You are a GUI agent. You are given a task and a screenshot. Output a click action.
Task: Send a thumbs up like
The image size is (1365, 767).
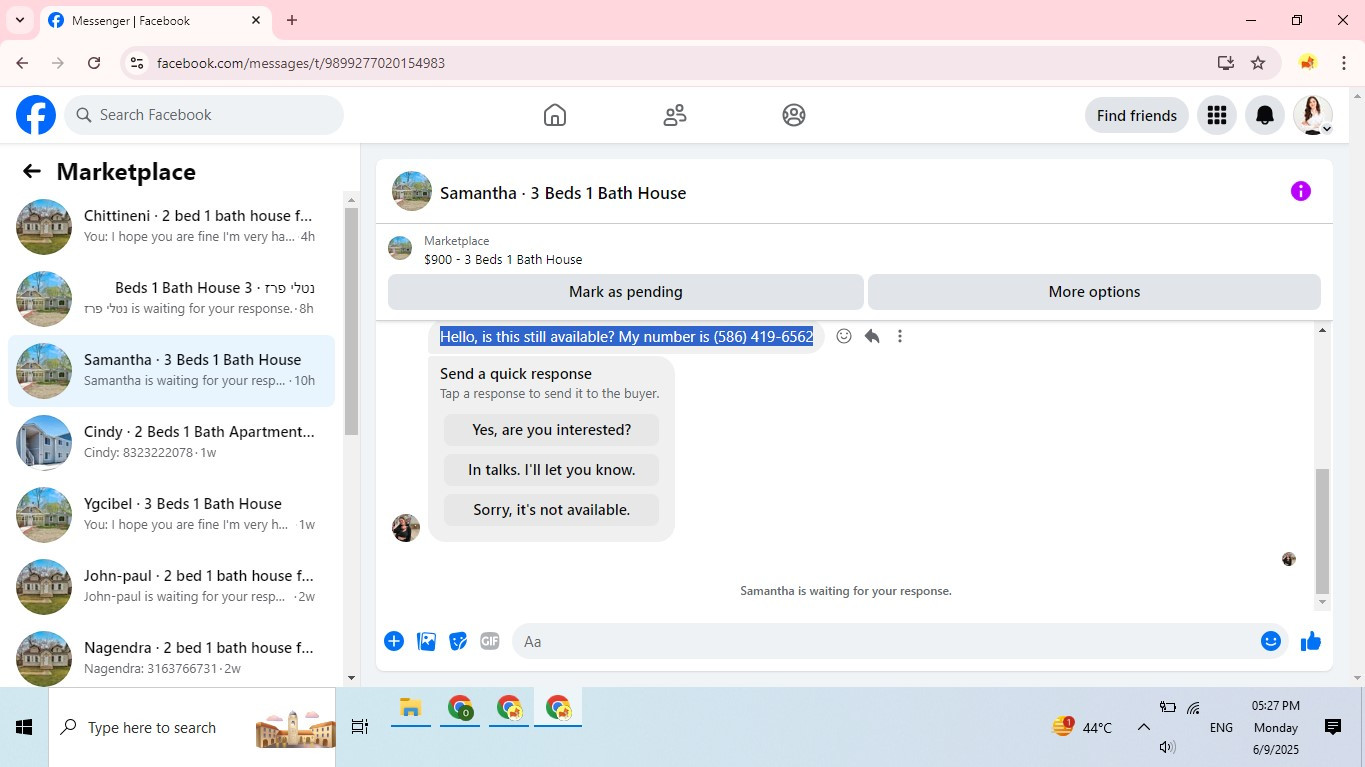pos(1311,641)
